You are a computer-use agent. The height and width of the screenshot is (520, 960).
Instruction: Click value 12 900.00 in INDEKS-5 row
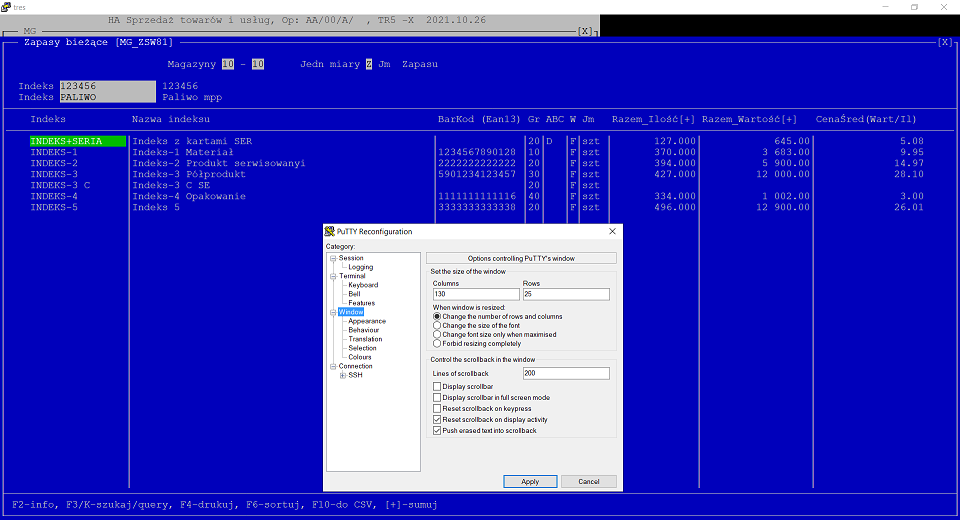click(x=782, y=207)
